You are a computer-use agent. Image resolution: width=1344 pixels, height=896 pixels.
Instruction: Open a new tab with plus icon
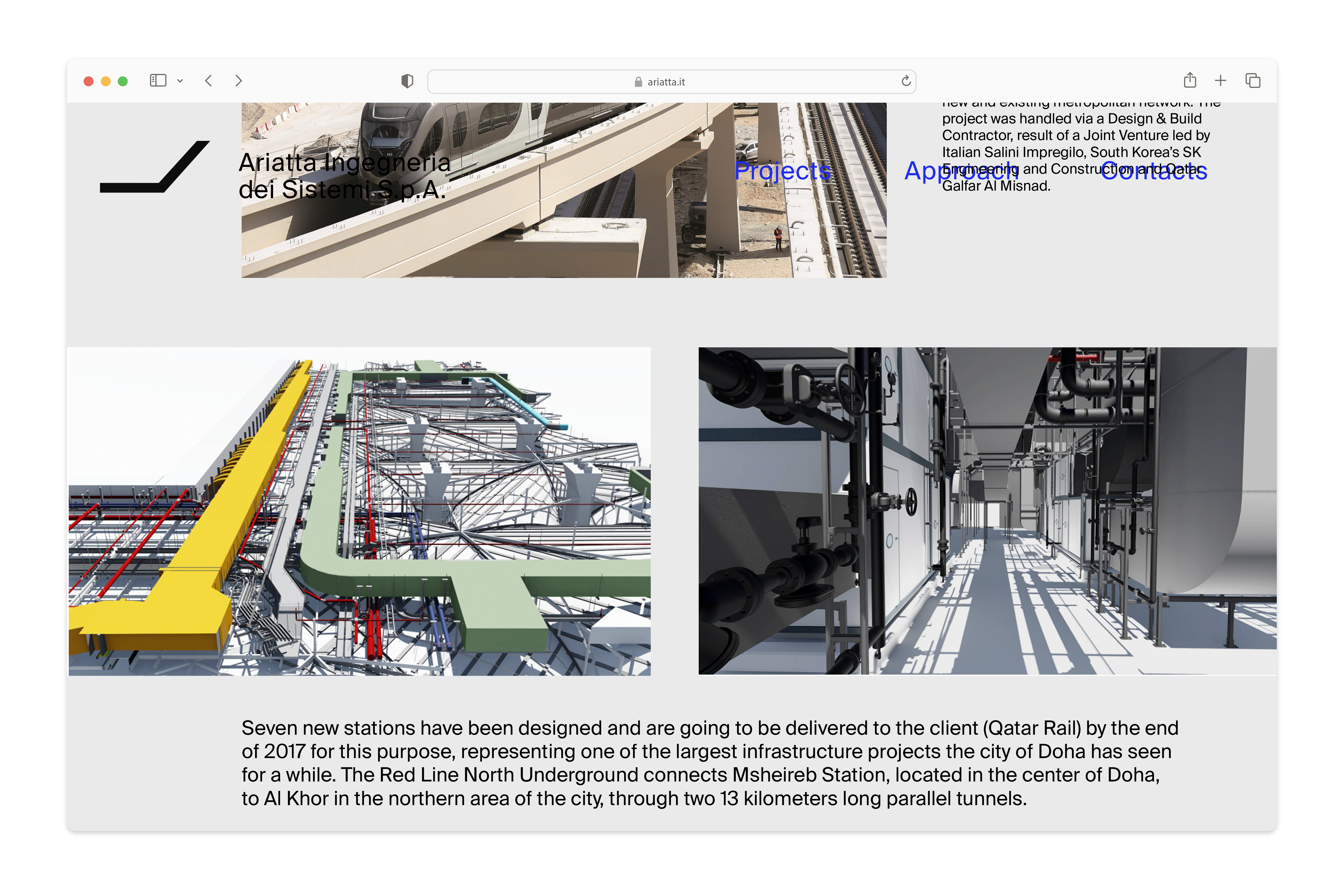tap(1220, 81)
